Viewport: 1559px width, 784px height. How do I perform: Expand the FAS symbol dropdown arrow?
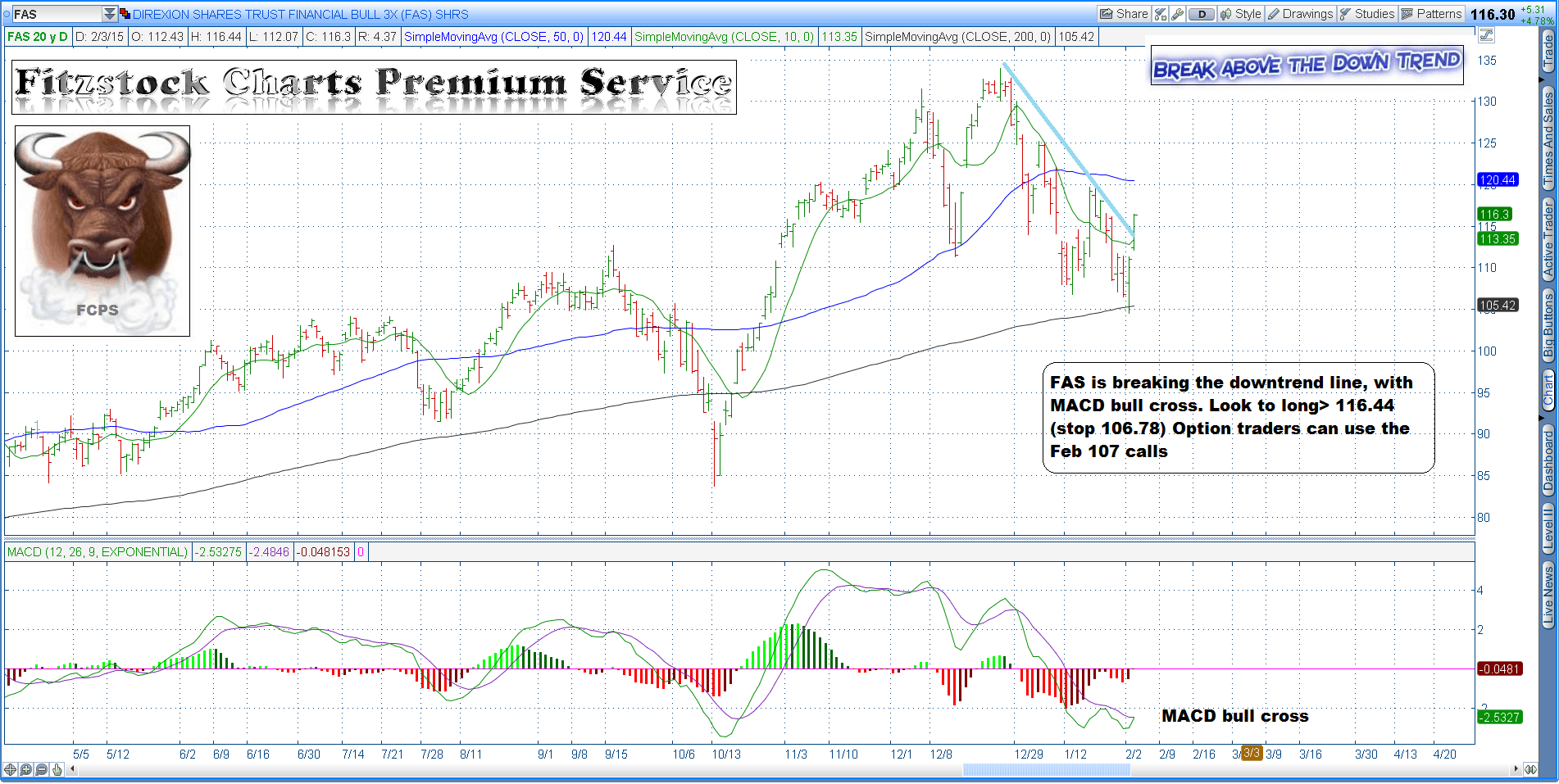[x=109, y=14]
